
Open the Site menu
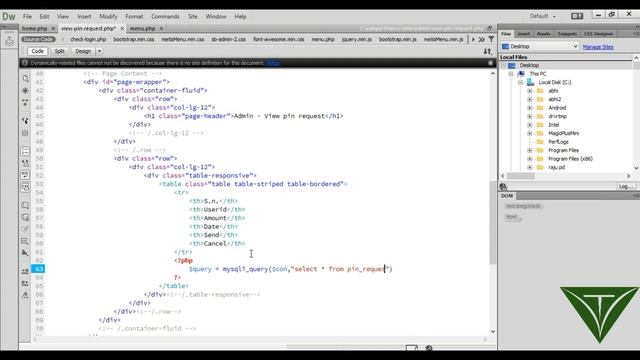(193, 17)
